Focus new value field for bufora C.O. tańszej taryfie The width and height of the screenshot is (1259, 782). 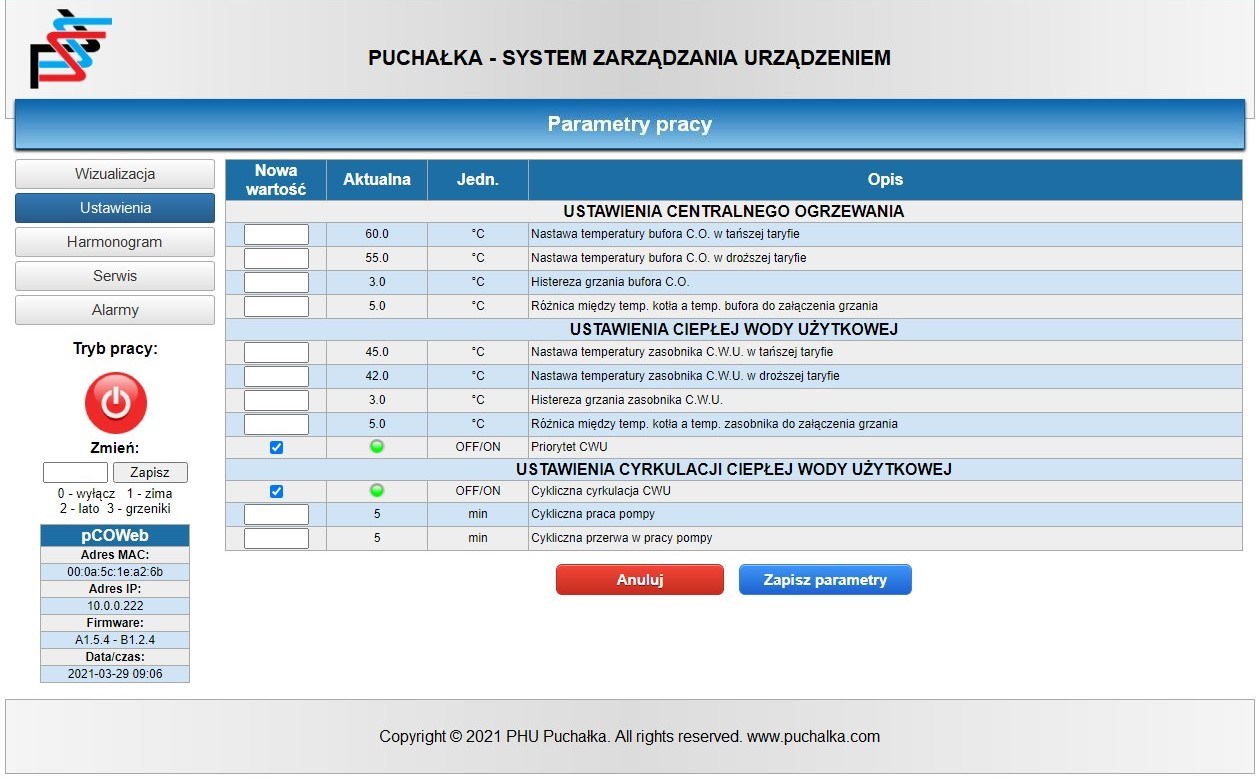tap(277, 234)
